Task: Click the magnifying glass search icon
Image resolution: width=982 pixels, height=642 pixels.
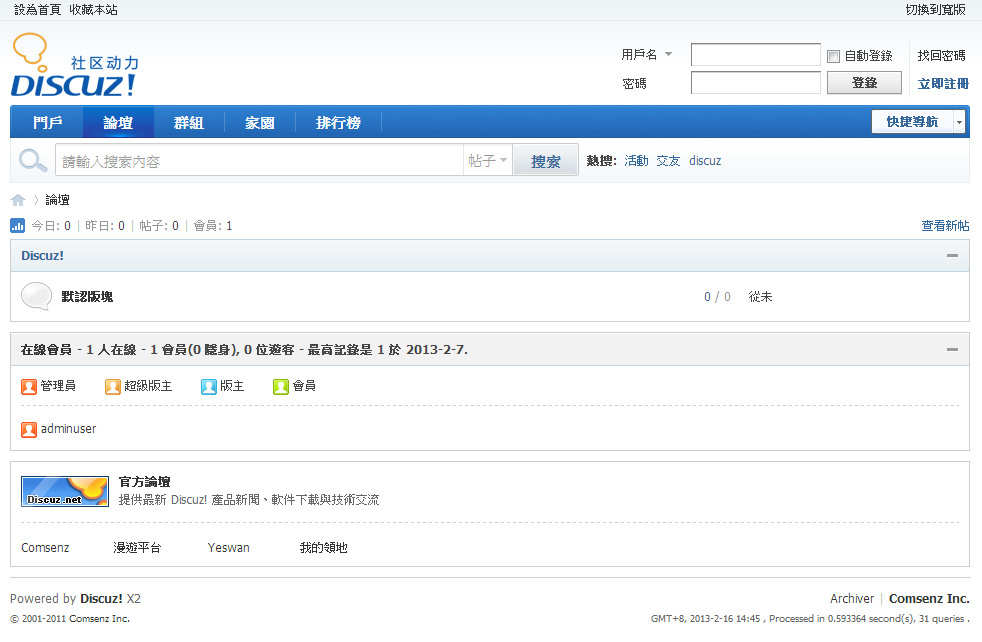Action: (x=33, y=161)
